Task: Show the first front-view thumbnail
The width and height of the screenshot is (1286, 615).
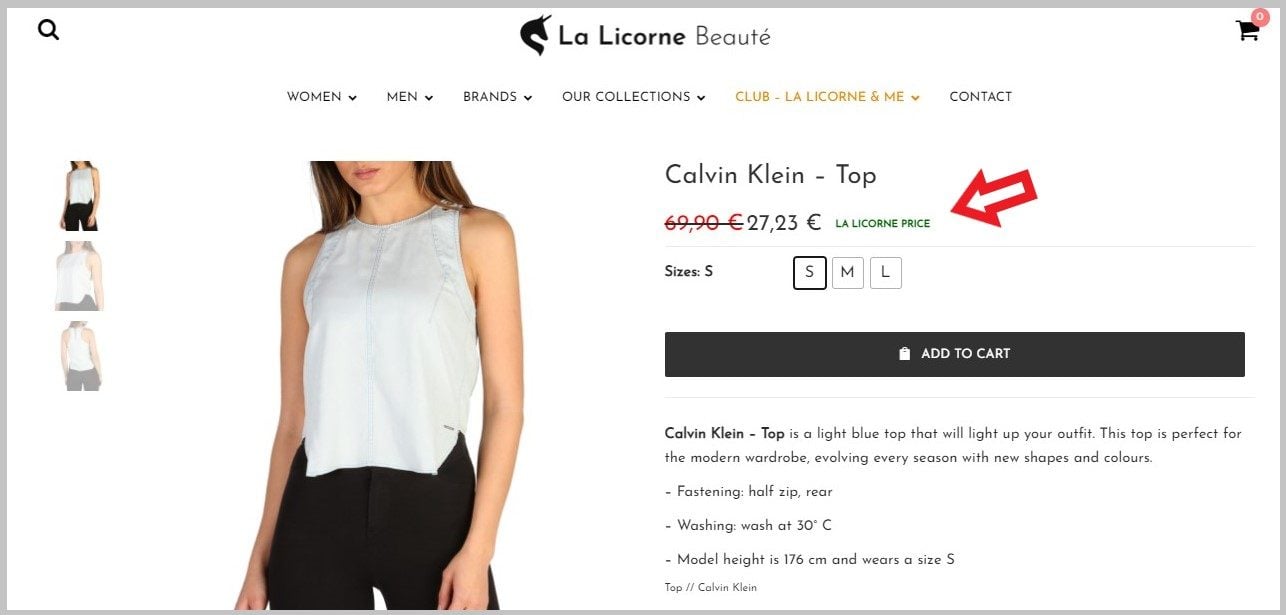Action: [x=79, y=196]
